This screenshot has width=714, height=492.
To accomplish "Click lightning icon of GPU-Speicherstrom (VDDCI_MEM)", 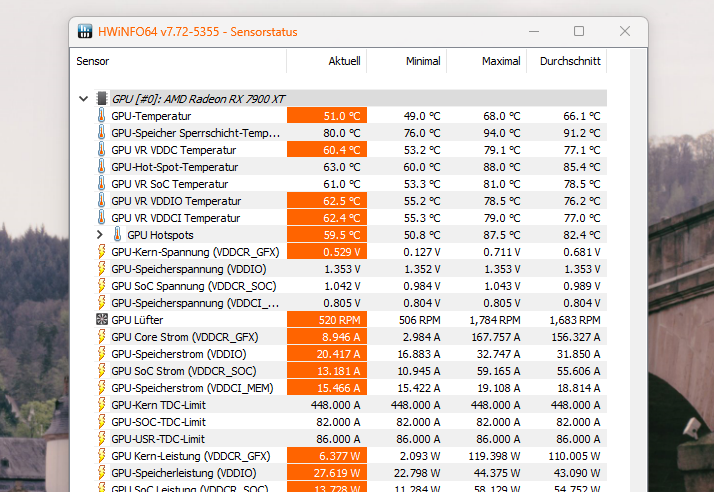I will [x=102, y=388].
